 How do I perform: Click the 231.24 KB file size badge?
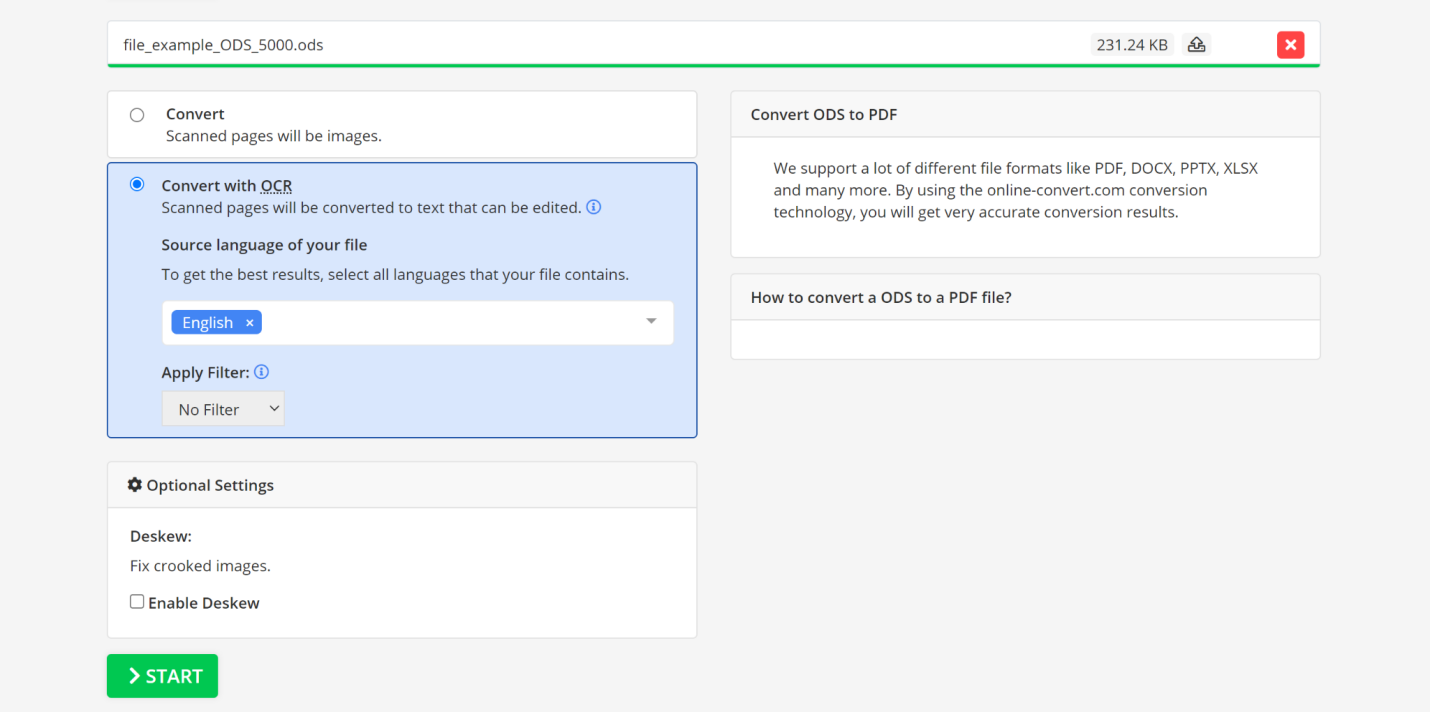click(x=1132, y=45)
